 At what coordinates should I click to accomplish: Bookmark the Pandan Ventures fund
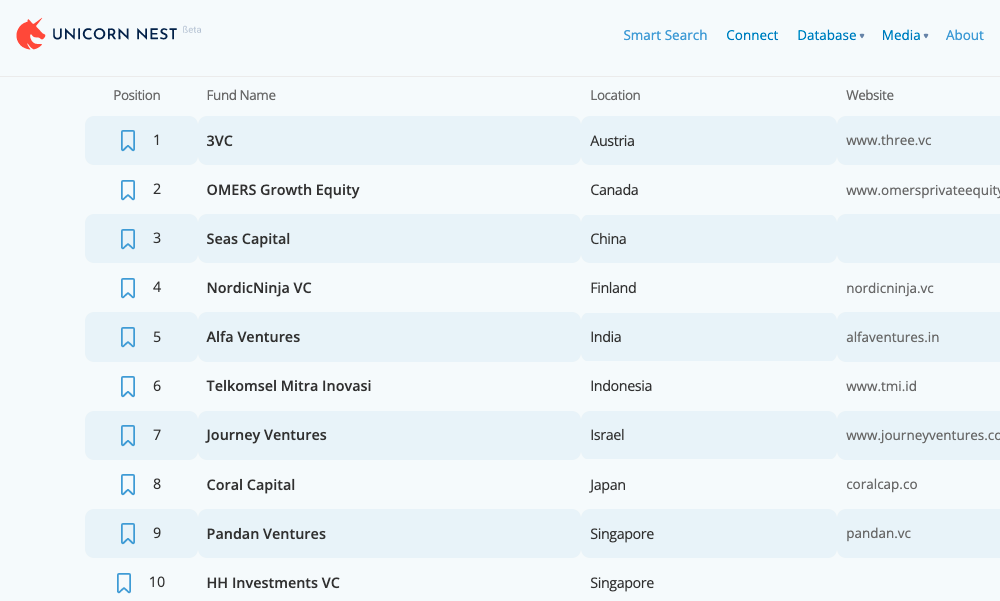click(128, 533)
